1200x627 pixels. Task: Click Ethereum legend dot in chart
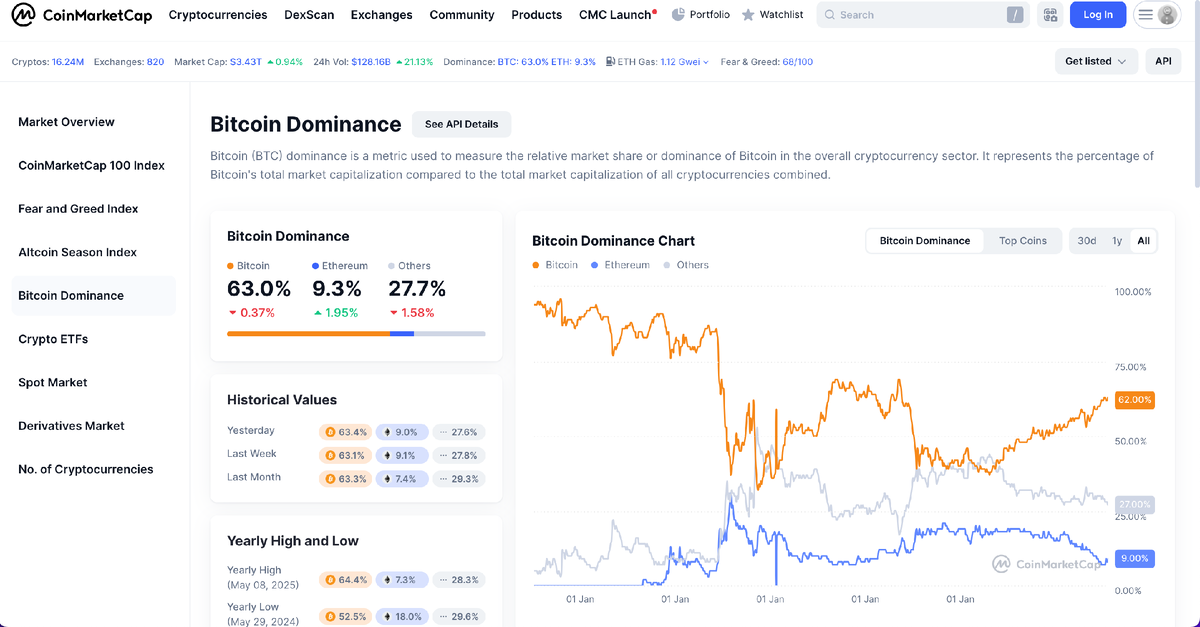[595, 265]
